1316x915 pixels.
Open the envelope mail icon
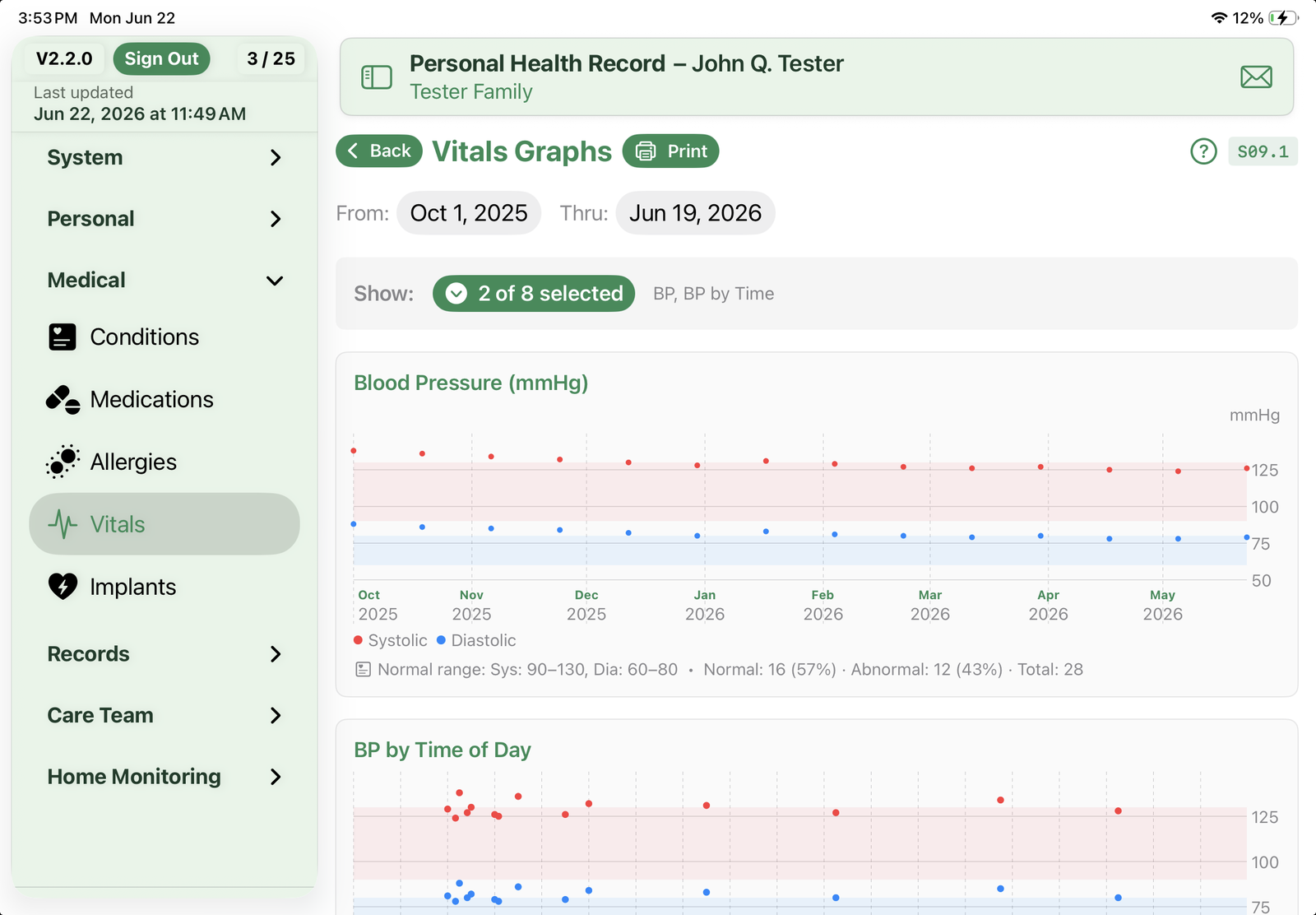click(1256, 77)
